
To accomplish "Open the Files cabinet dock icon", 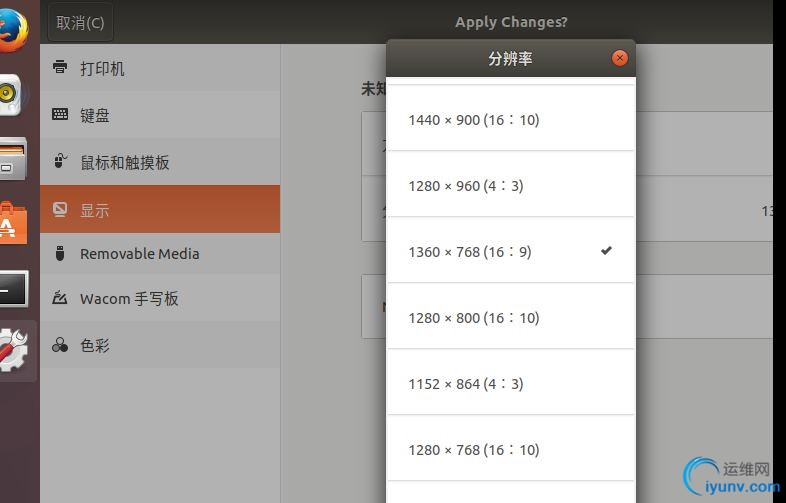I will pos(14,158).
